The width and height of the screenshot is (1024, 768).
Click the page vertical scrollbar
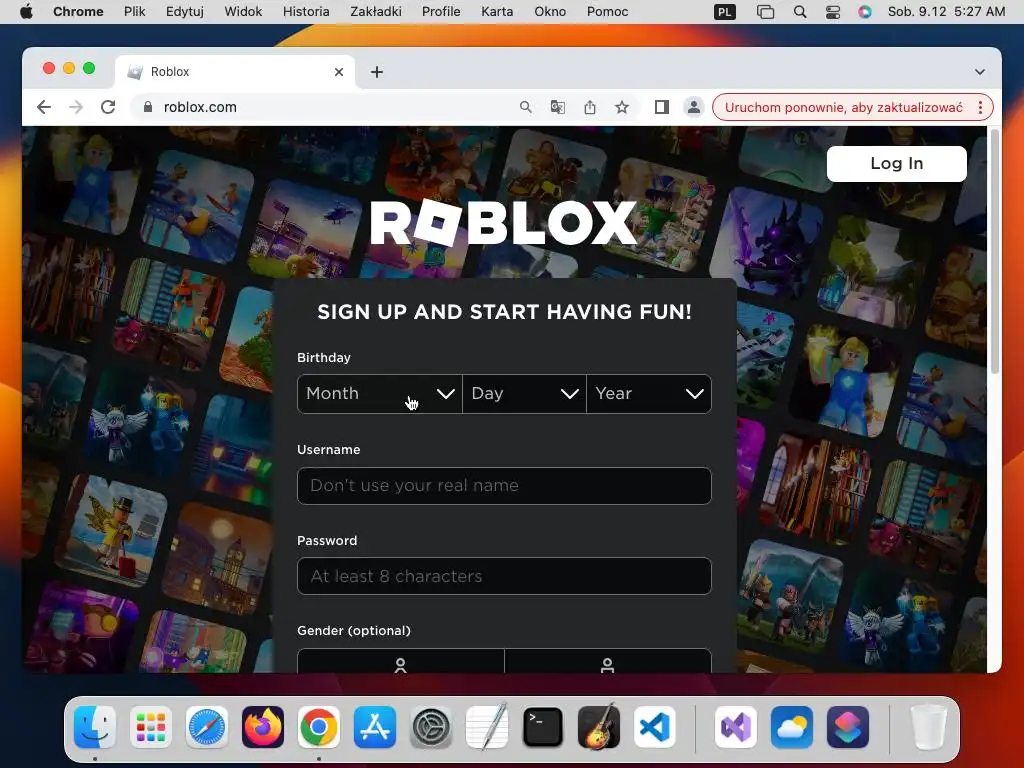click(995, 251)
